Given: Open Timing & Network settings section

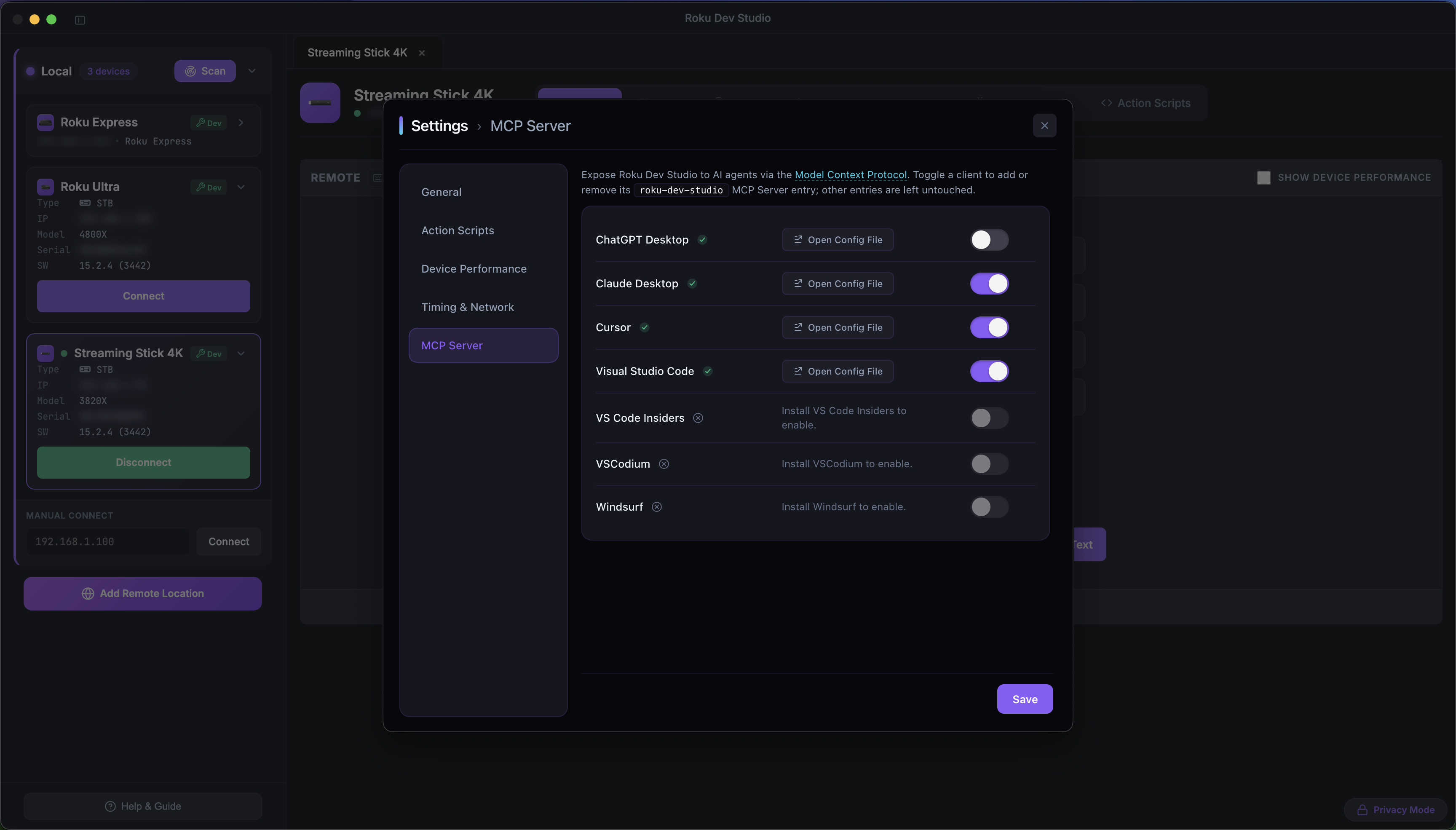Looking at the screenshot, I should click(x=483, y=307).
